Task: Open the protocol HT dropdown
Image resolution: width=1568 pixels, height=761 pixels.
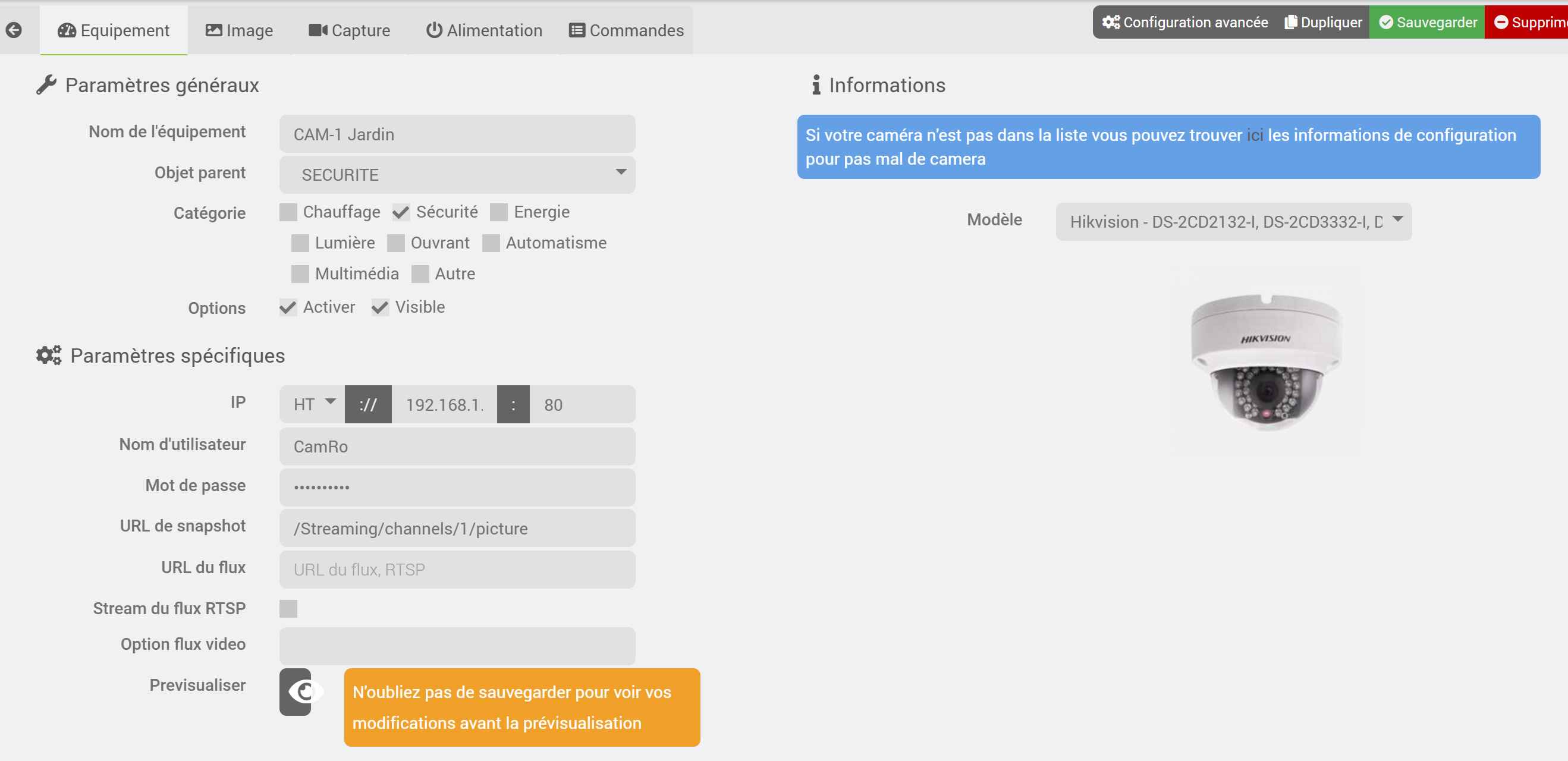Action: (312, 404)
